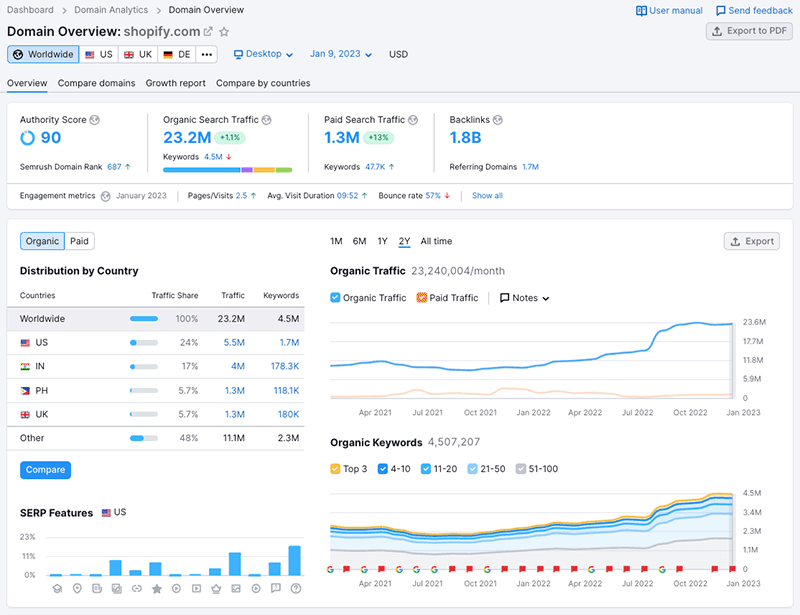Click the news page SERP feature icon

coord(97,589)
